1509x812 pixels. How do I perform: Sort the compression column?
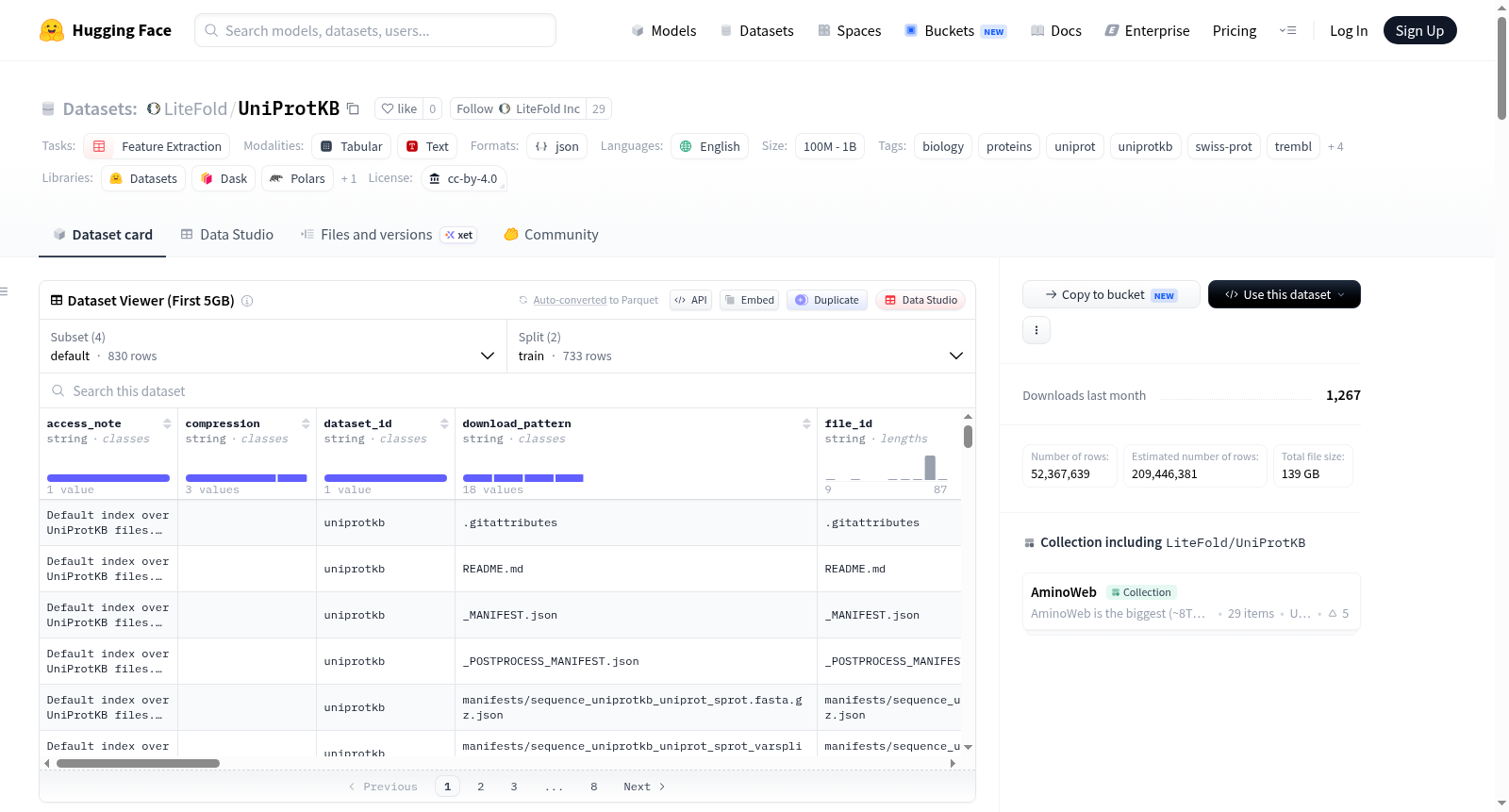(306, 423)
